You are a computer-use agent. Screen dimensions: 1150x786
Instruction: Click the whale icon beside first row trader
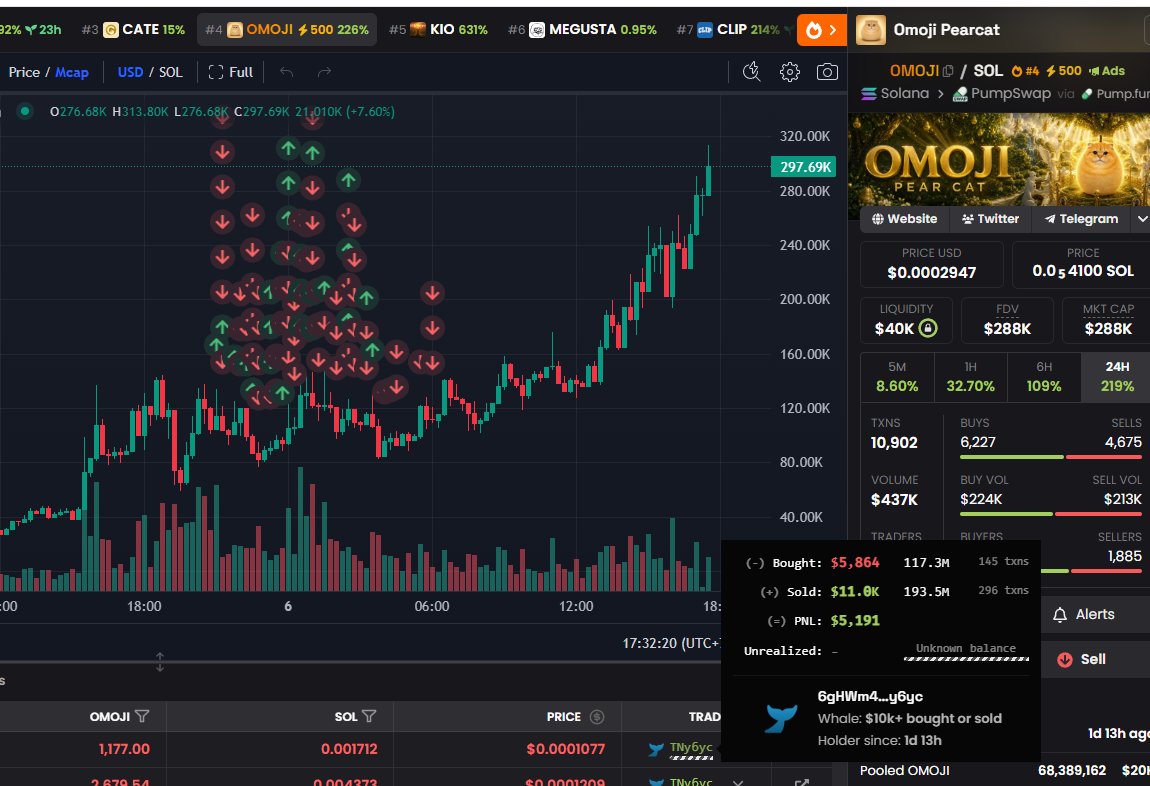(656, 749)
